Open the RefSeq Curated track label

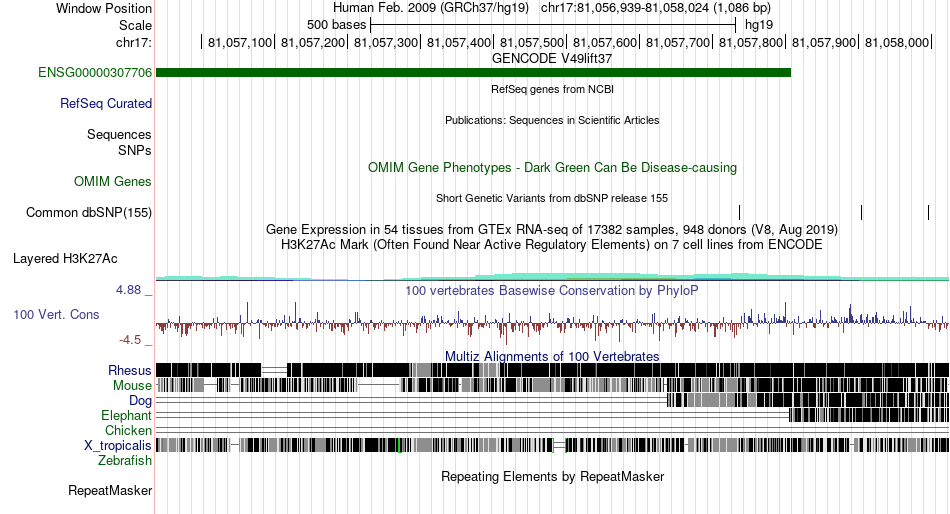(x=106, y=104)
